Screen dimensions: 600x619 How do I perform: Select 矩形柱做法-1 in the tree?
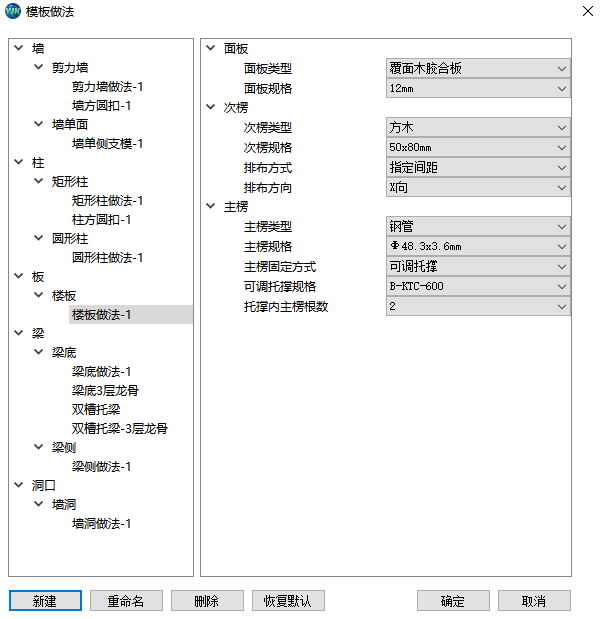(x=107, y=201)
